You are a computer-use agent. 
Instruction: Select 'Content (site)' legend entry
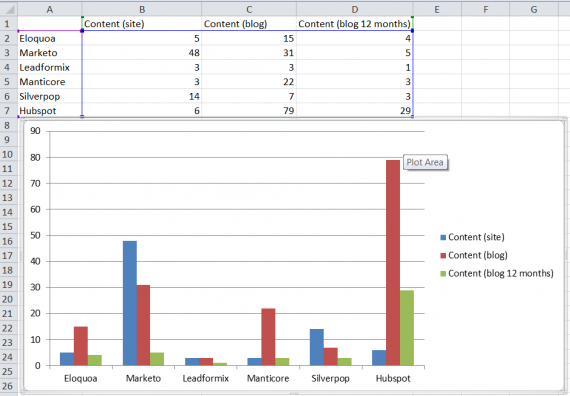pyautogui.click(x=472, y=237)
